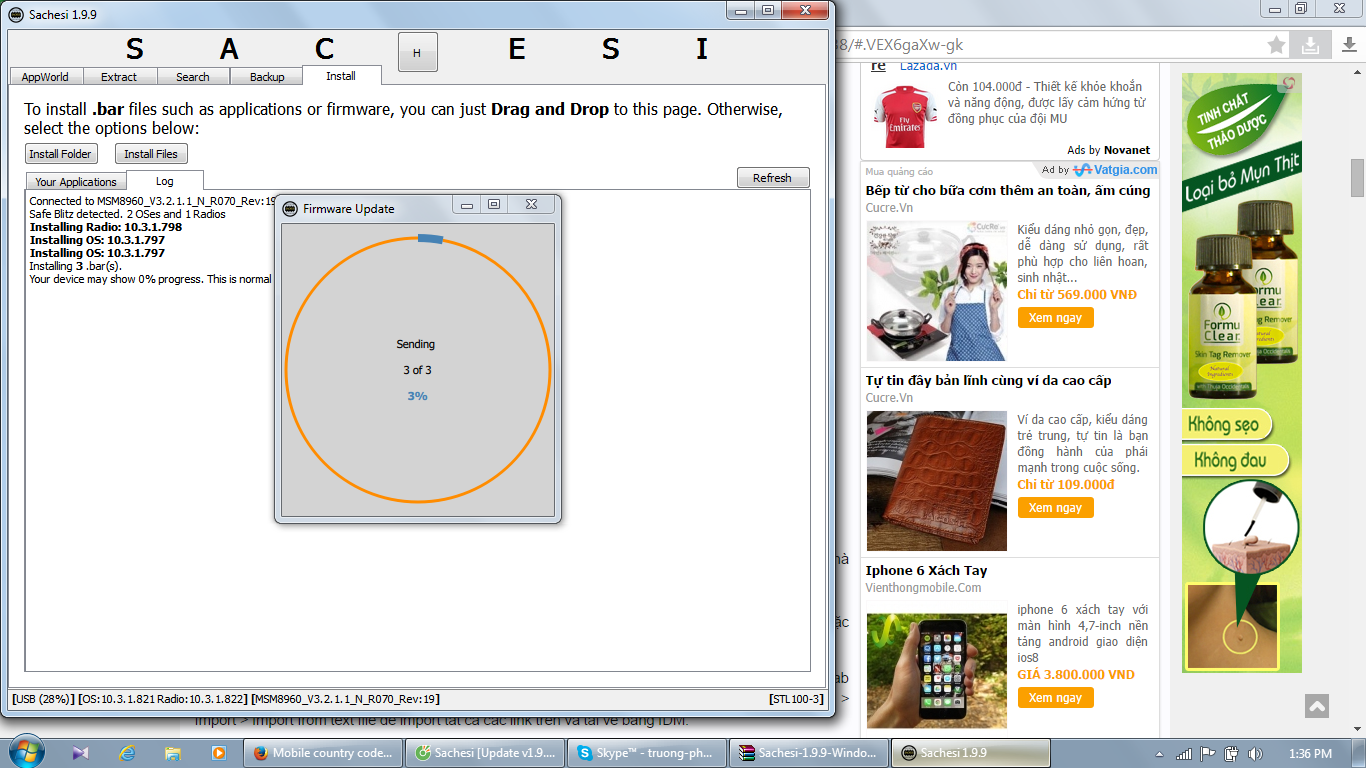Open Windows Media Player taskbar icon
1366x768 pixels.
coord(219,753)
